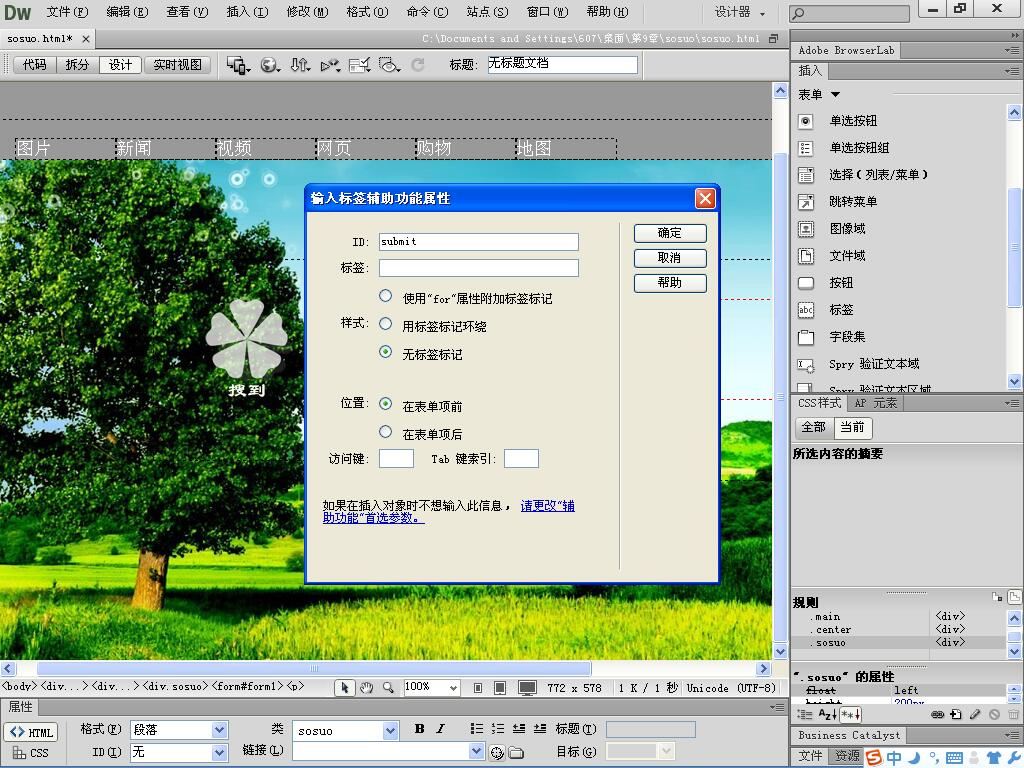Open the Site (站点) menu

[487, 12]
